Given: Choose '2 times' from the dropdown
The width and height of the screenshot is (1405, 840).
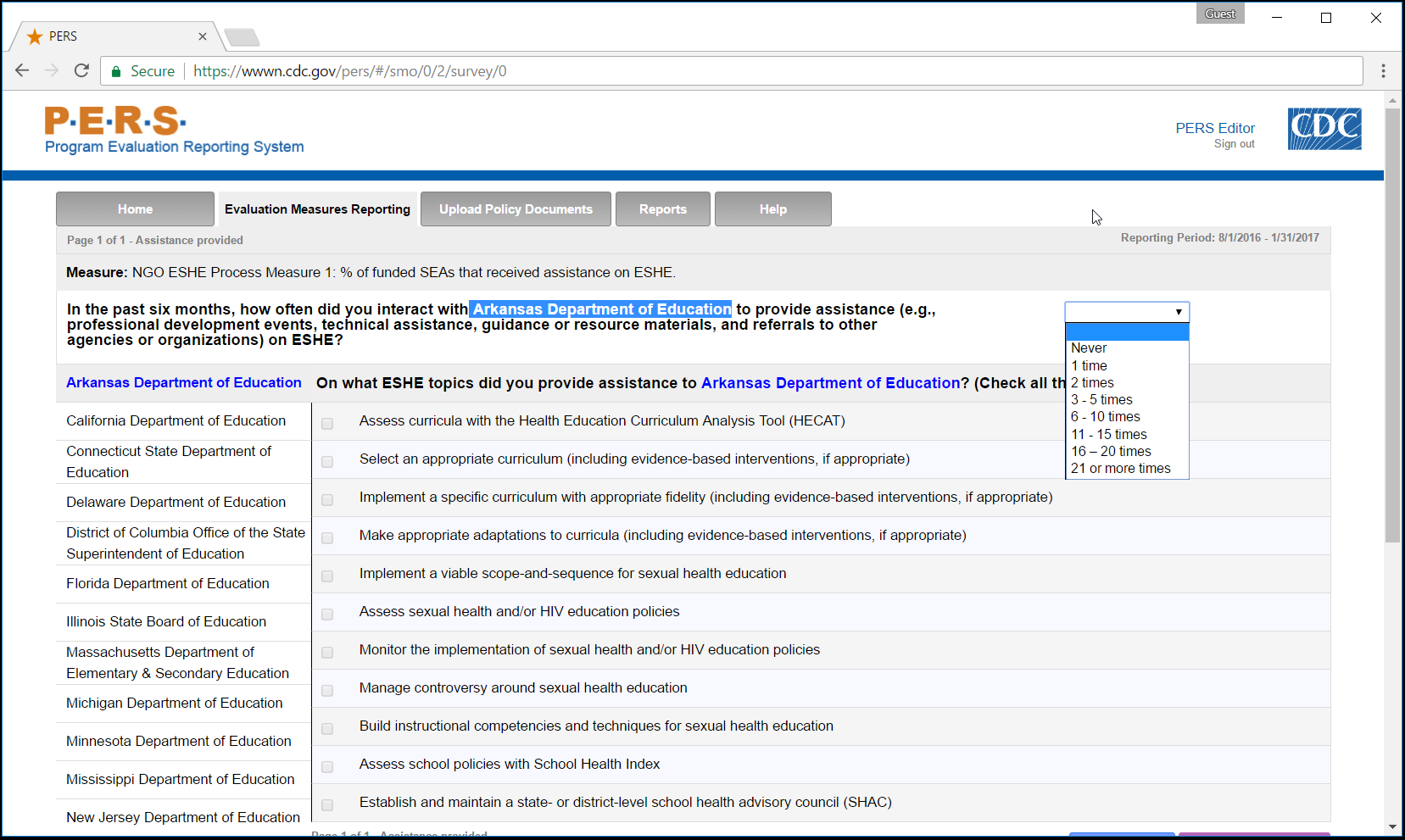Looking at the screenshot, I should (1127, 382).
